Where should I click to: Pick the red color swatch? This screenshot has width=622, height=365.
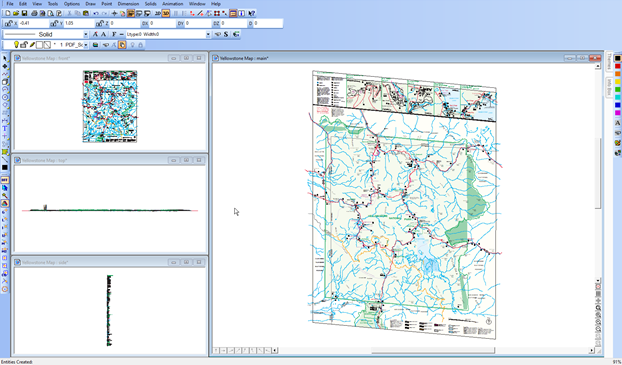(x=618, y=66)
